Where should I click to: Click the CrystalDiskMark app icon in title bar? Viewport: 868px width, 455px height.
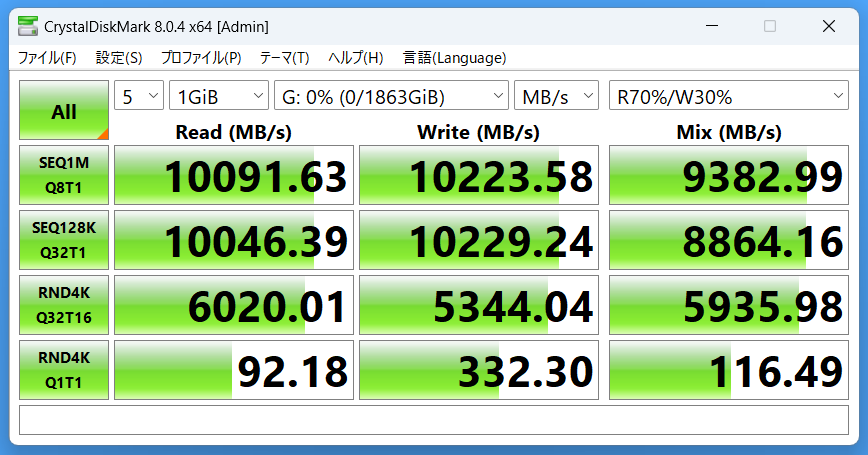[x=28, y=26]
